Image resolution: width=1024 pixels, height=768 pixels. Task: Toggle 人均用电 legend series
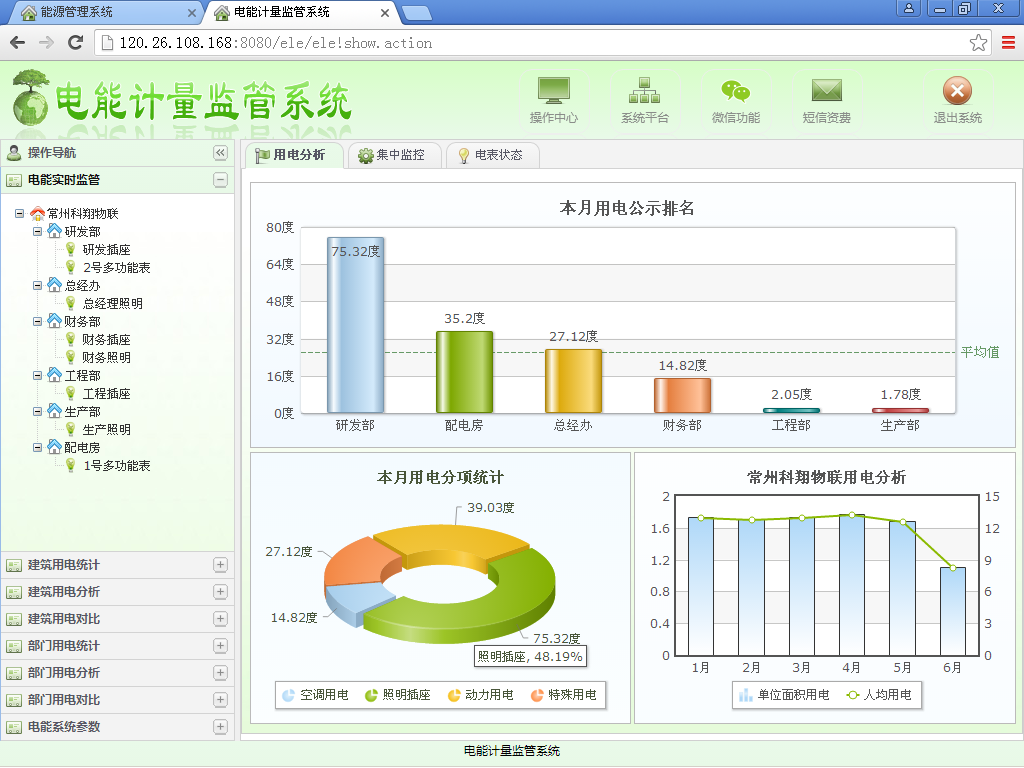[x=879, y=695]
